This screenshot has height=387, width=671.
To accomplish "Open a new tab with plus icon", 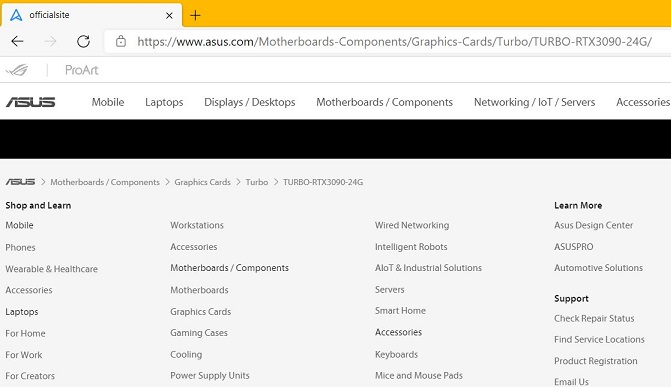I will [195, 15].
